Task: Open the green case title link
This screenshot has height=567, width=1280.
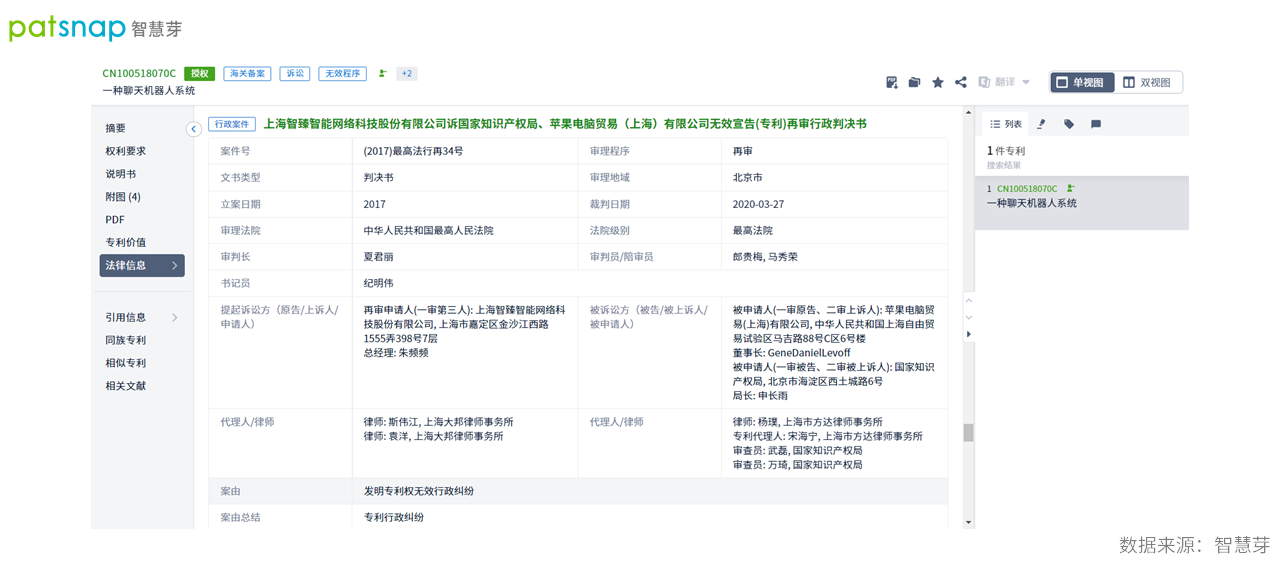Action: pyautogui.click(x=565, y=124)
